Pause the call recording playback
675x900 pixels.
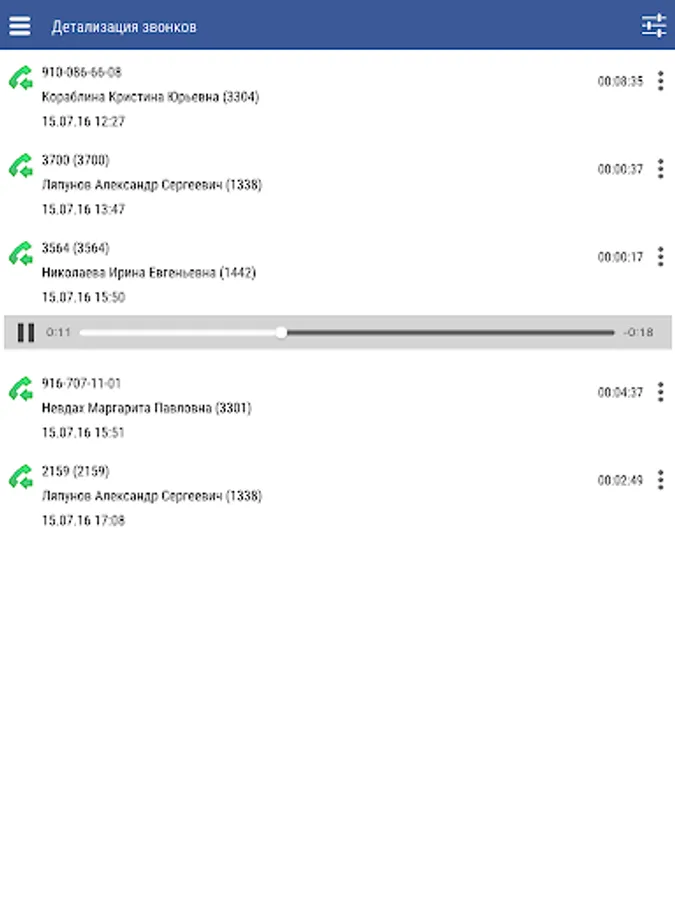coord(26,332)
